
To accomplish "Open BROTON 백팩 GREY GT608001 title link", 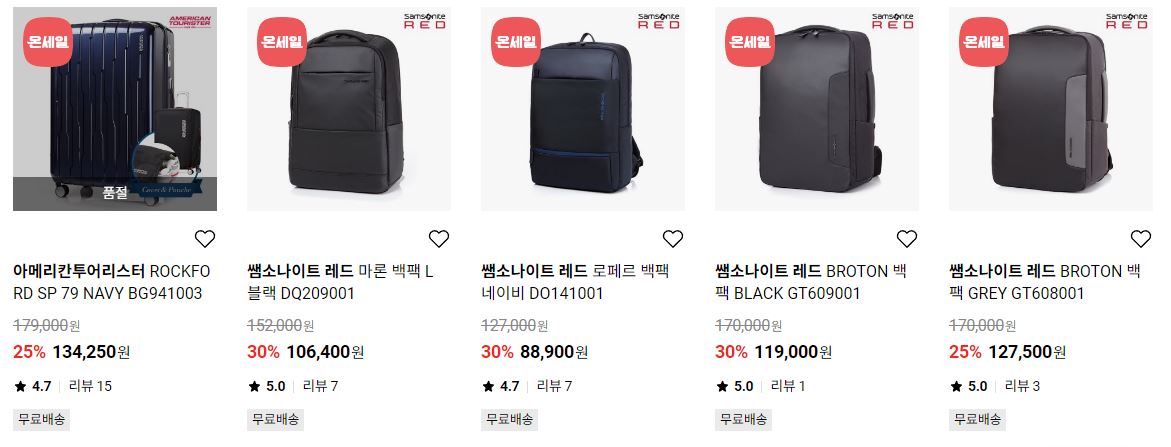I will pos(1045,282).
